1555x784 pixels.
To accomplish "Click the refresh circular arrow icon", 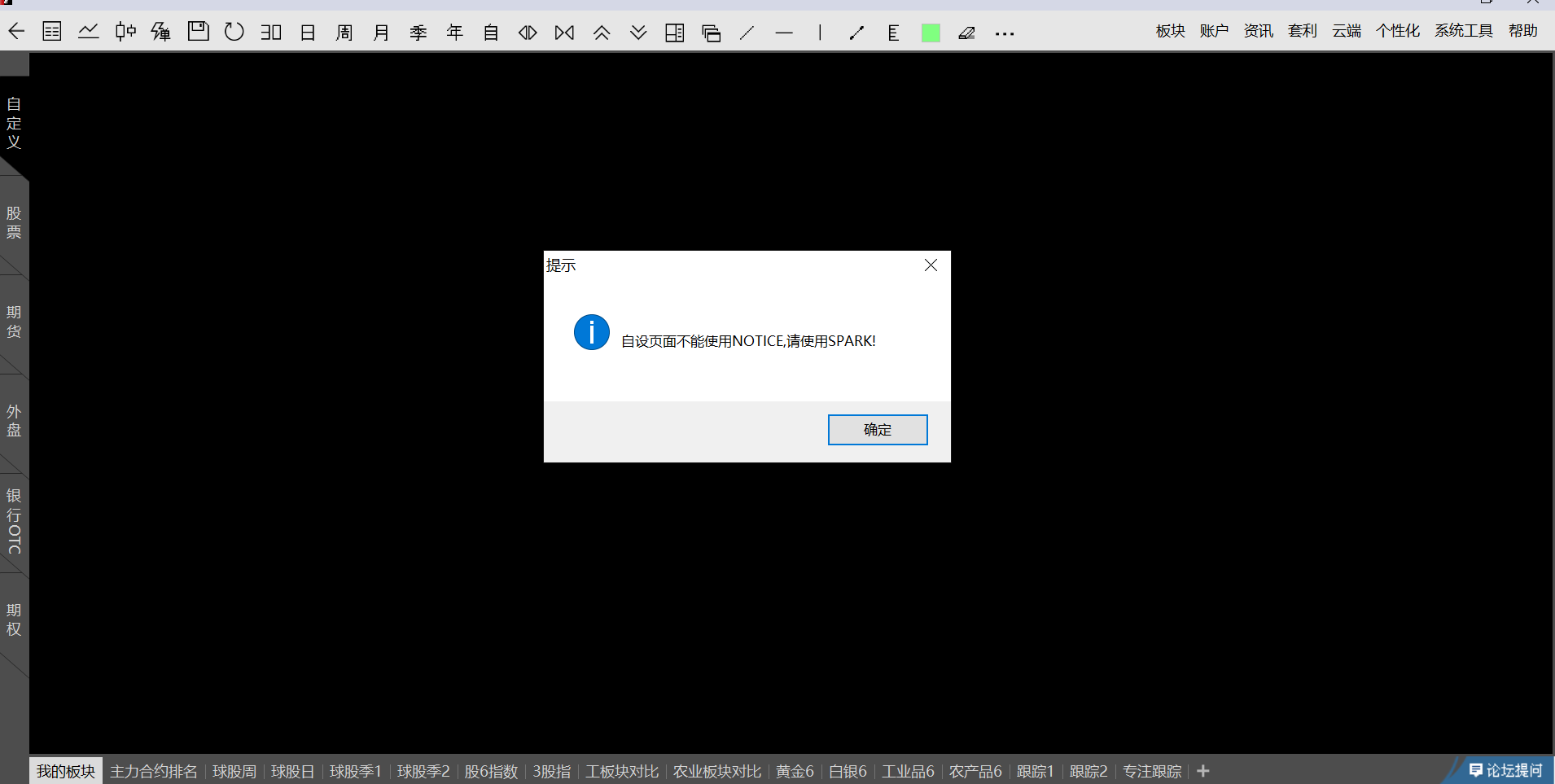I will coord(234,33).
